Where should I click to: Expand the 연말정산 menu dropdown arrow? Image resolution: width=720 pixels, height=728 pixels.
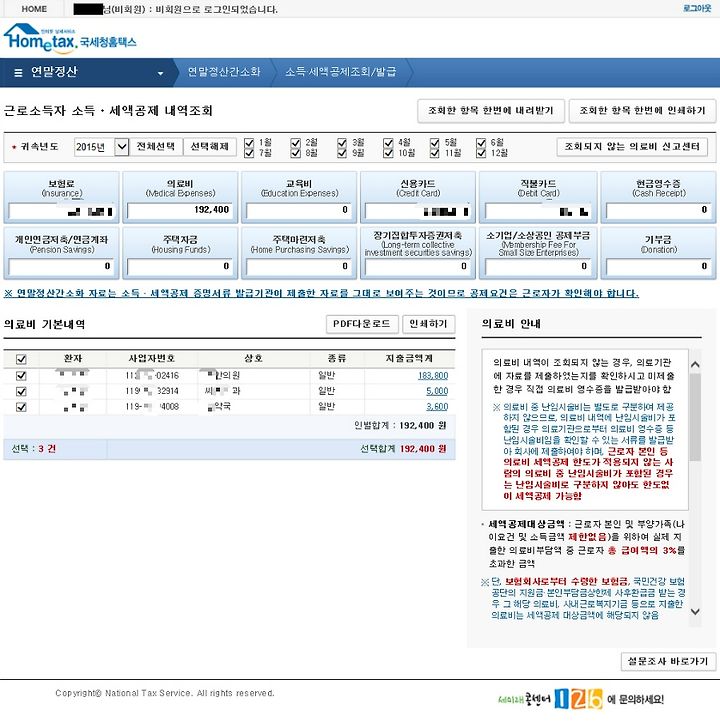pos(160,73)
